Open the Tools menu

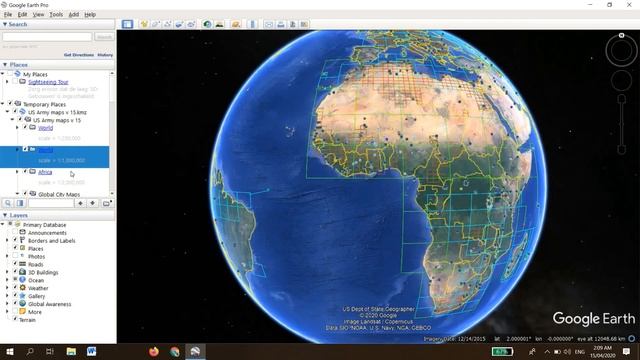point(56,14)
